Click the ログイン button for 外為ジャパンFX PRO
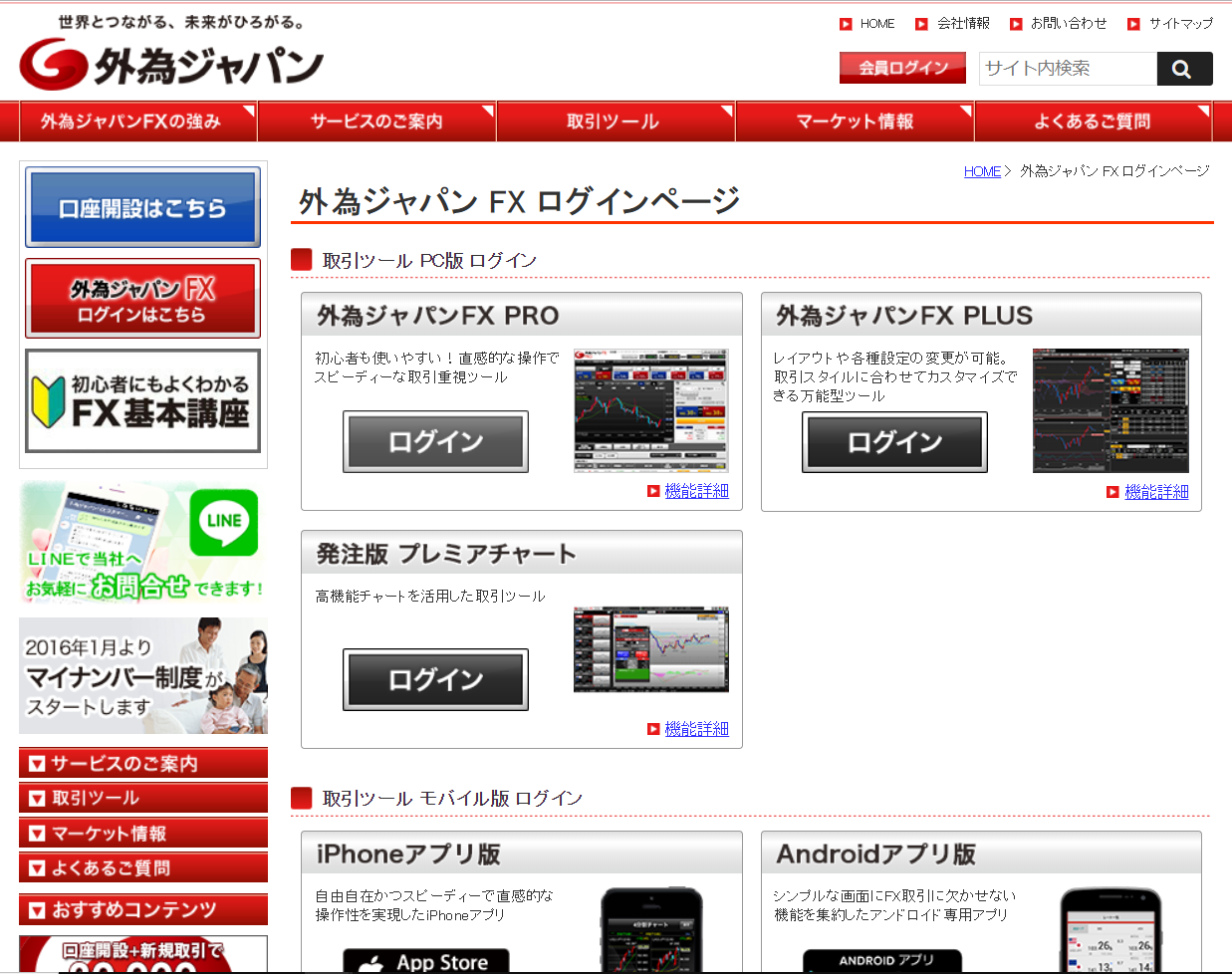Image resolution: width=1232 pixels, height=974 pixels. point(435,442)
